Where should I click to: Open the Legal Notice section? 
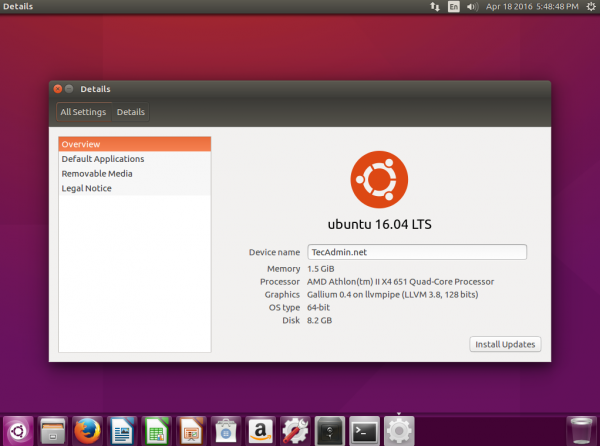[87, 188]
